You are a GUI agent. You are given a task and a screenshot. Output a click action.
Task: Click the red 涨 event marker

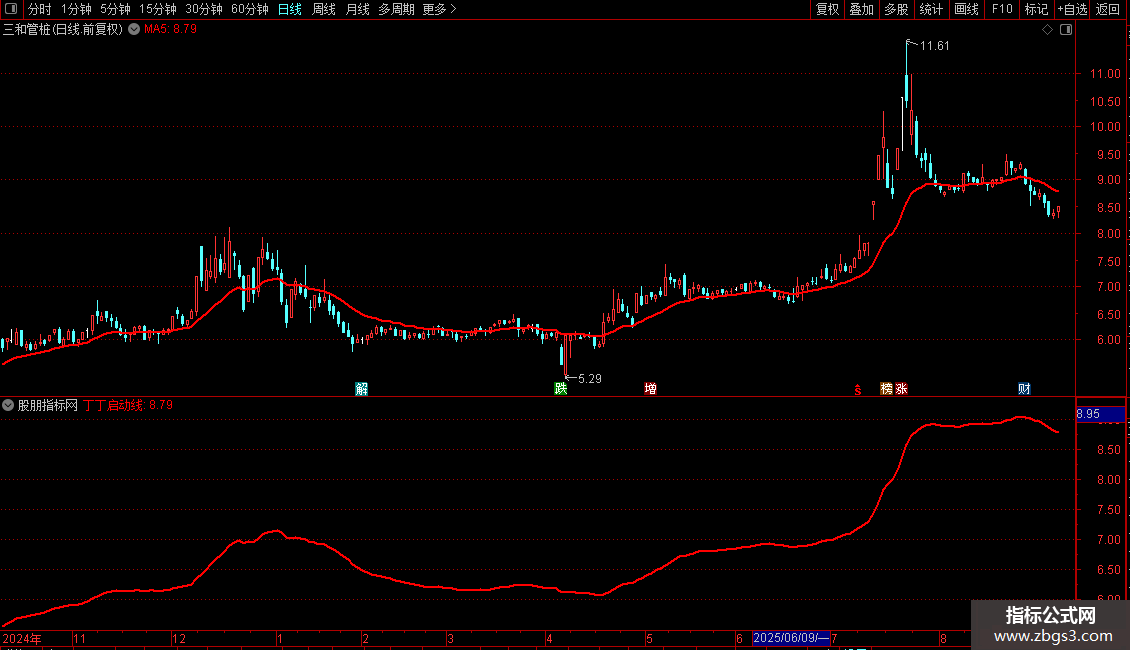(901, 389)
